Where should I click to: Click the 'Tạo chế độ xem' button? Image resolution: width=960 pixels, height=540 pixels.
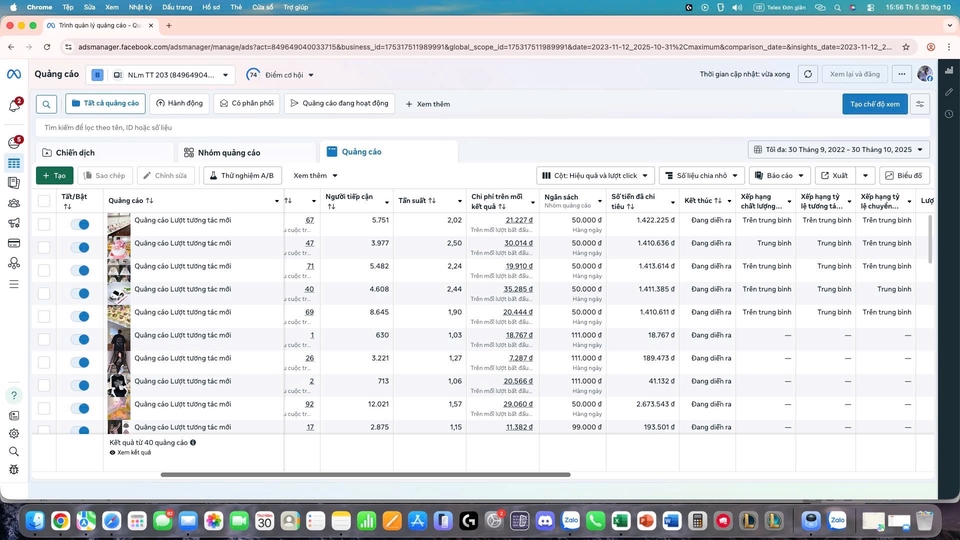[x=874, y=104]
